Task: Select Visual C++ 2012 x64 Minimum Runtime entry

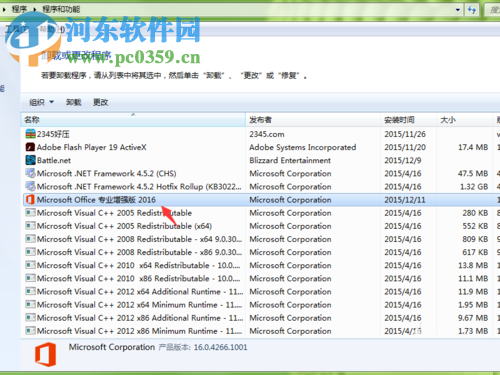Action: [139, 304]
